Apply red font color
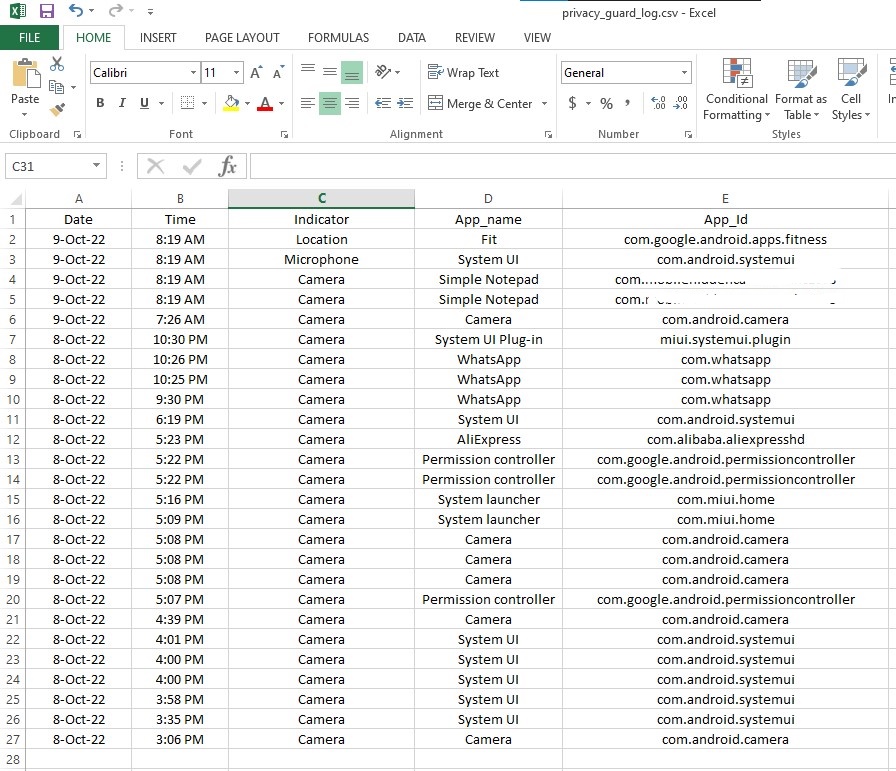Image resolution: width=896 pixels, height=771 pixels. pyautogui.click(x=265, y=103)
